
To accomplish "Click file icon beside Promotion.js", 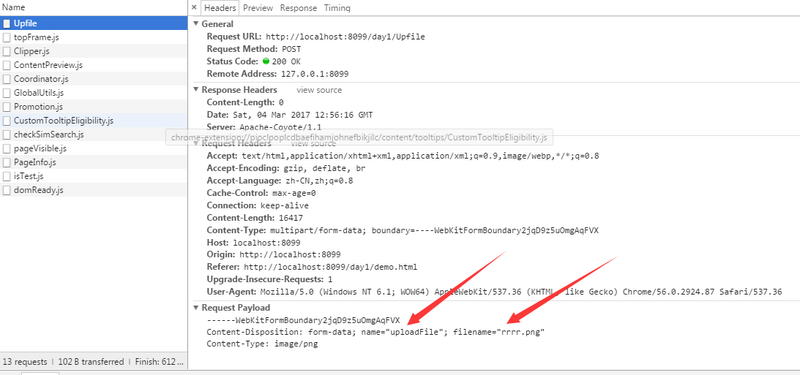I will tap(7, 107).
